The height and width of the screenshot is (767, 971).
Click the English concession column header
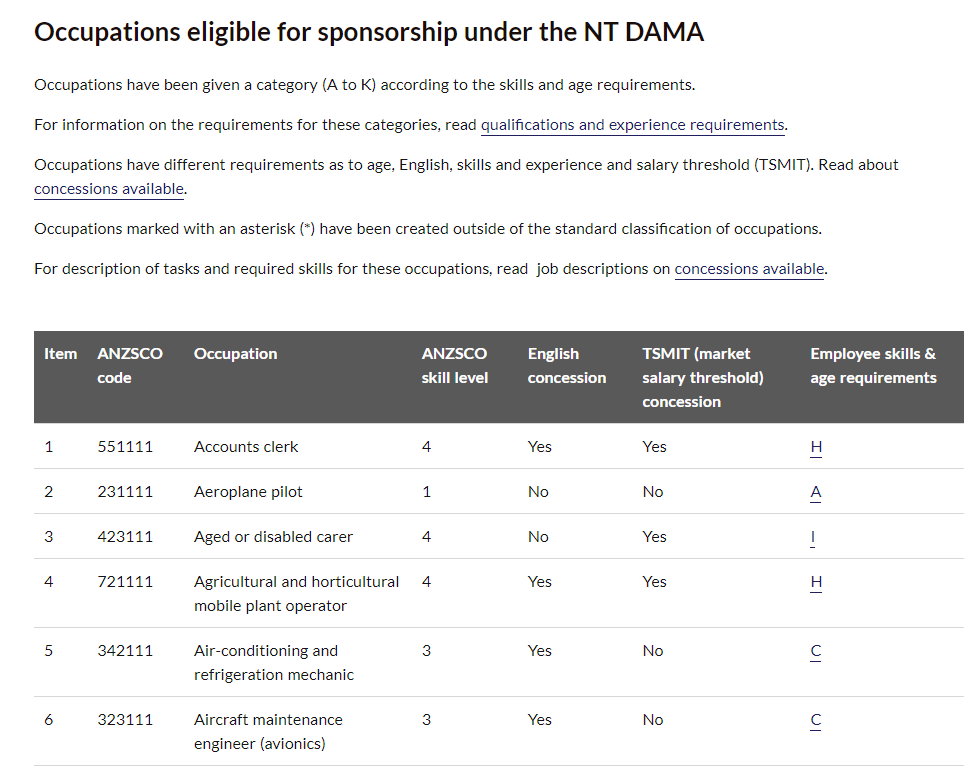(x=566, y=366)
